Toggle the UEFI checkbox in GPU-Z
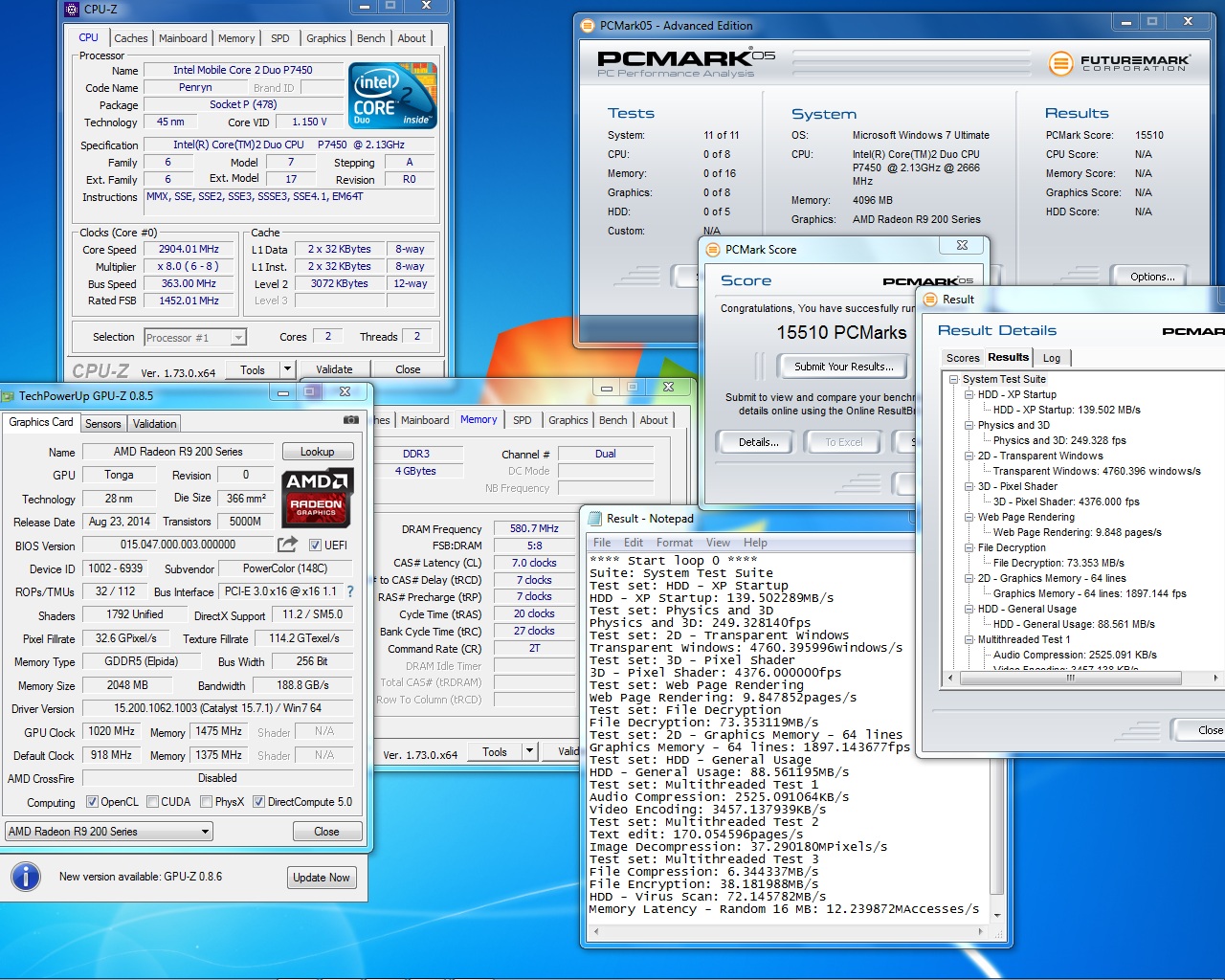This screenshot has width=1225, height=980. tap(315, 546)
